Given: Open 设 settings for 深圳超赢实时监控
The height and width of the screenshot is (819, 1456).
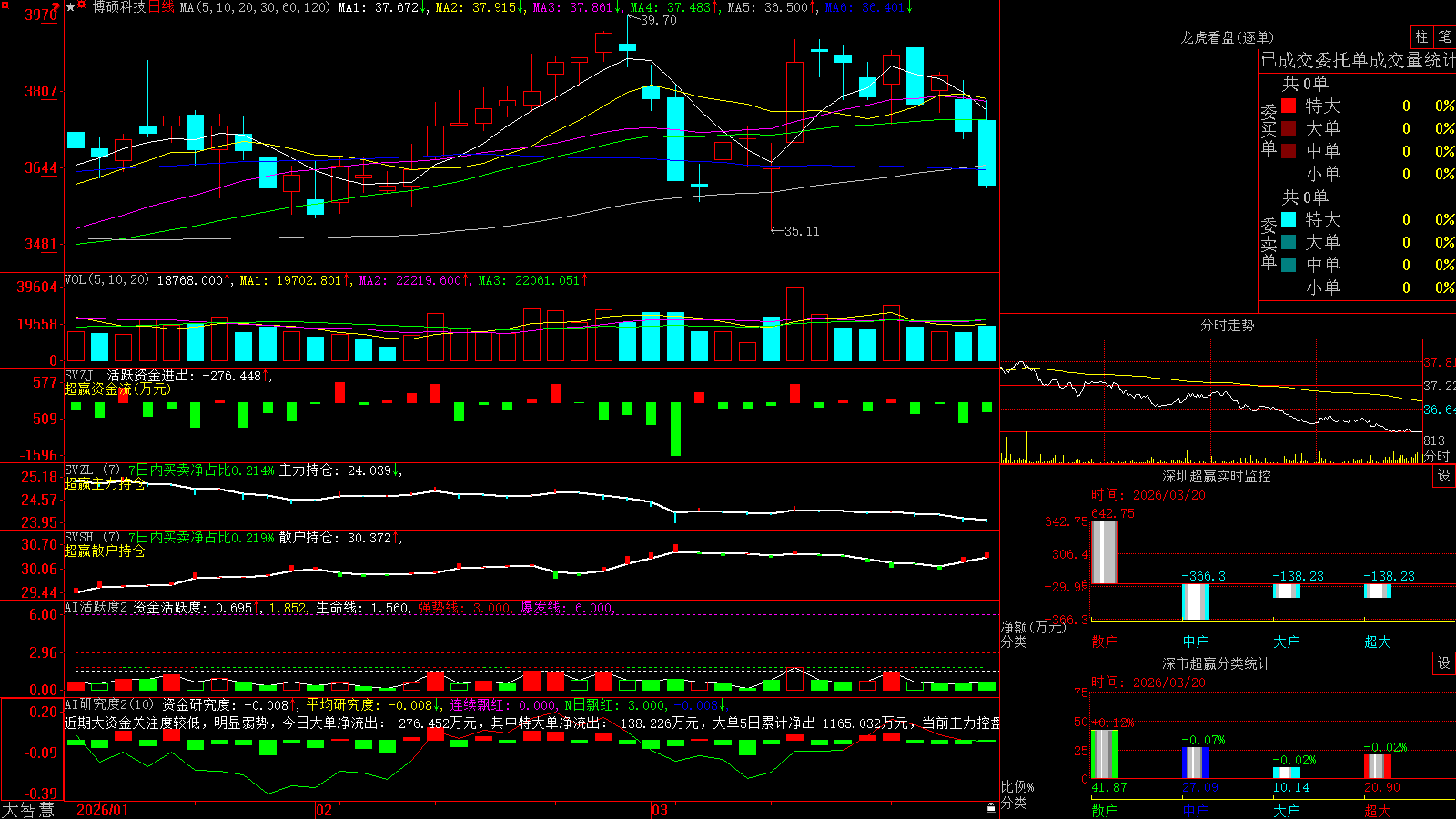Looking at the screenshot, I should pos(1444,476).
